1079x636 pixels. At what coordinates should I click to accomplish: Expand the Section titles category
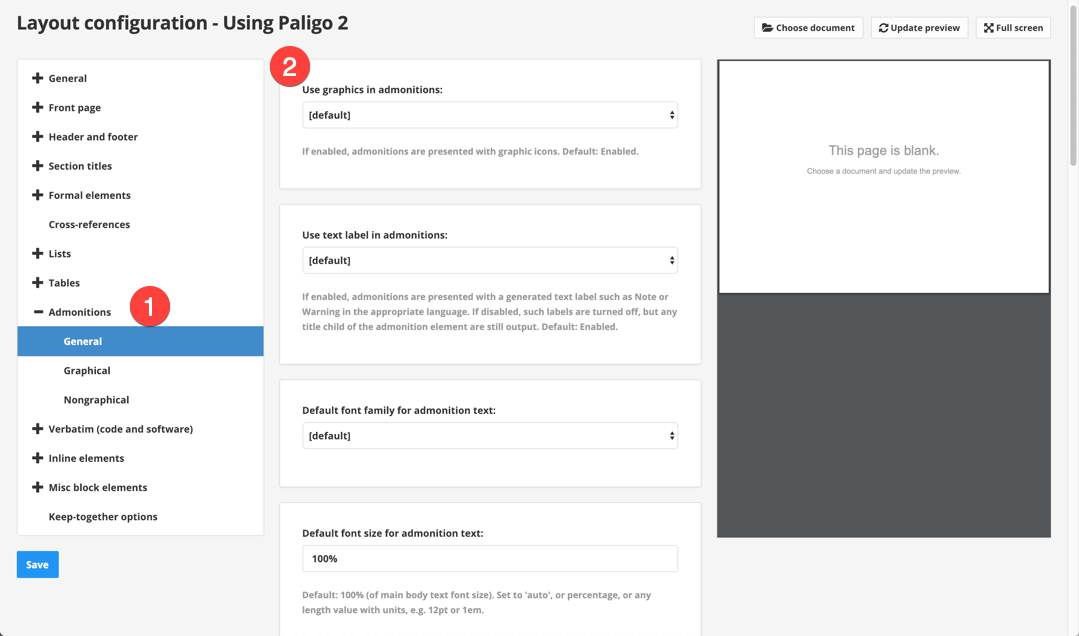pos(80,166)
